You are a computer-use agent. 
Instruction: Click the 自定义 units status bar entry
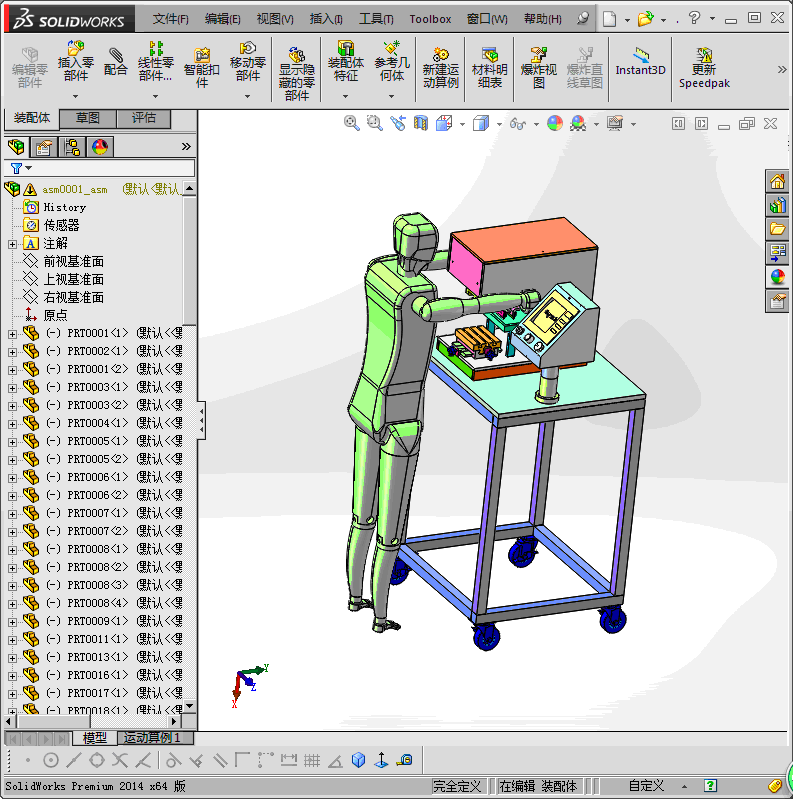(x=646, y=786)
